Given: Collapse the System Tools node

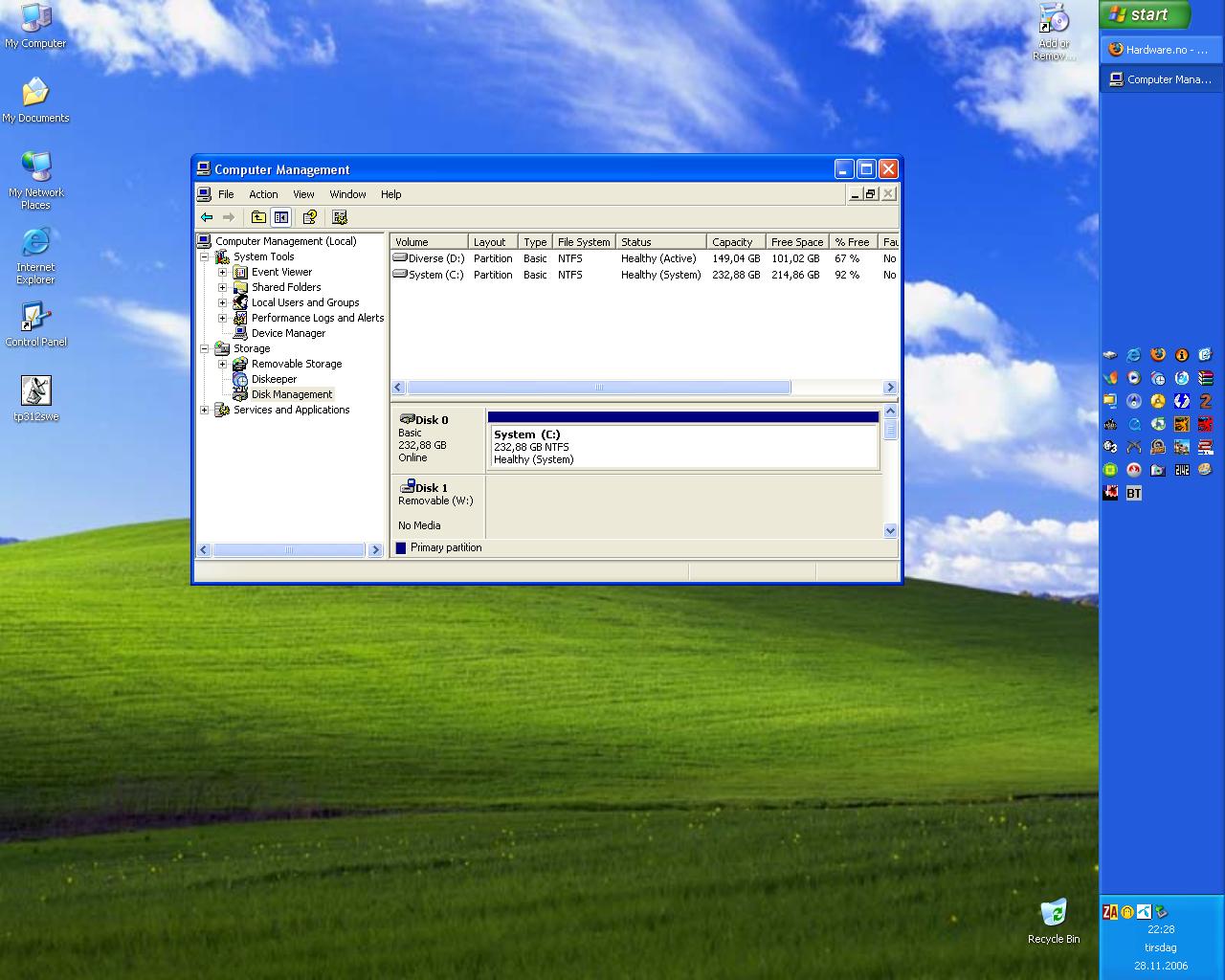Looking at the screenshot, I should tap(205, 256).
